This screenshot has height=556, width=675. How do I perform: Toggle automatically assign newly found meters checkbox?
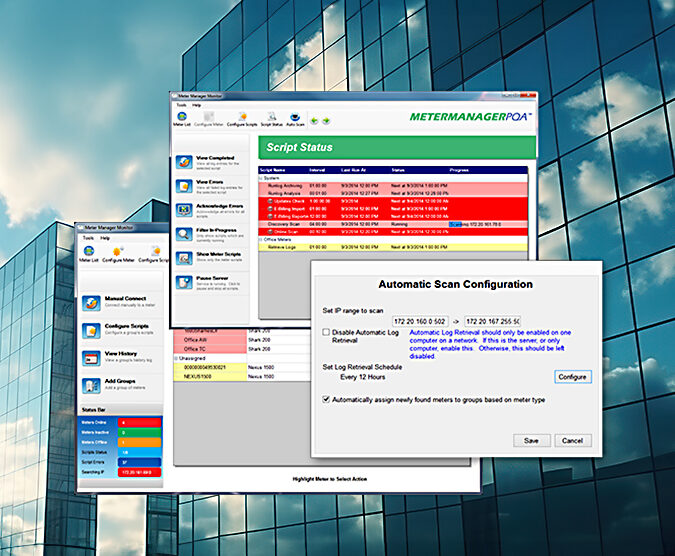pyautogui.click(x=326, y=399)
